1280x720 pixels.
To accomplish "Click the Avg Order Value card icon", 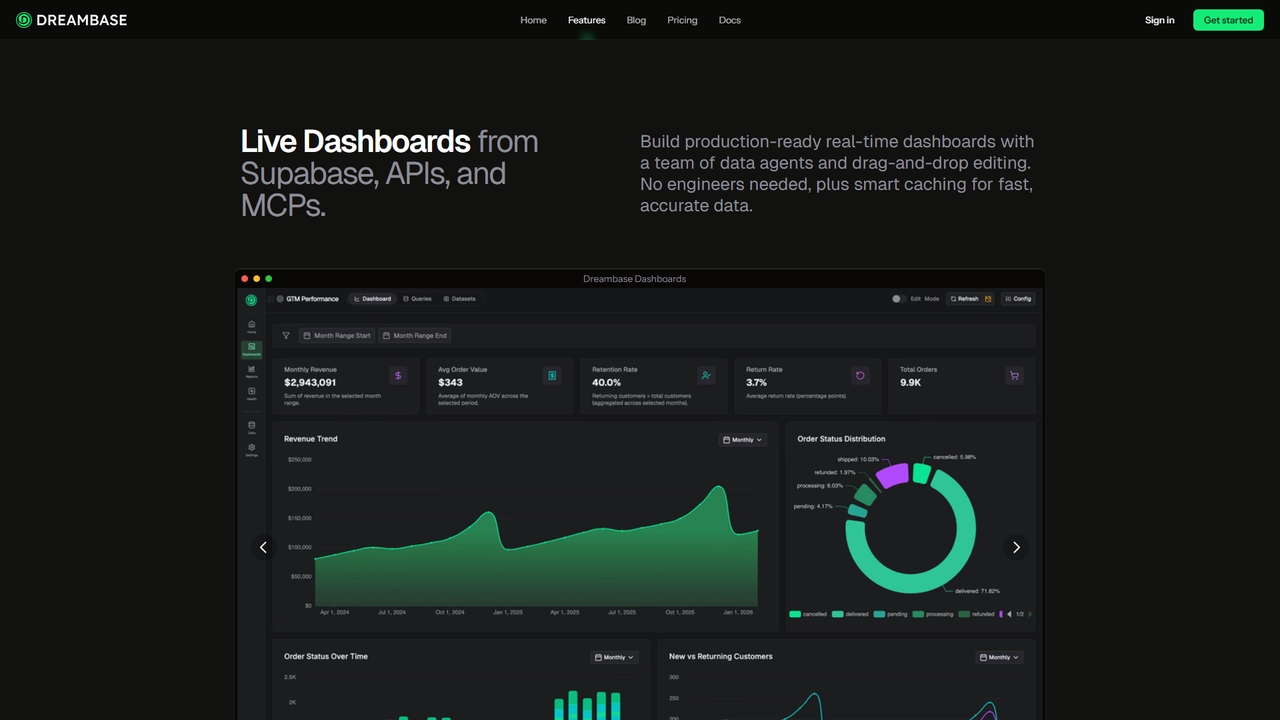I will click(552, 375).
